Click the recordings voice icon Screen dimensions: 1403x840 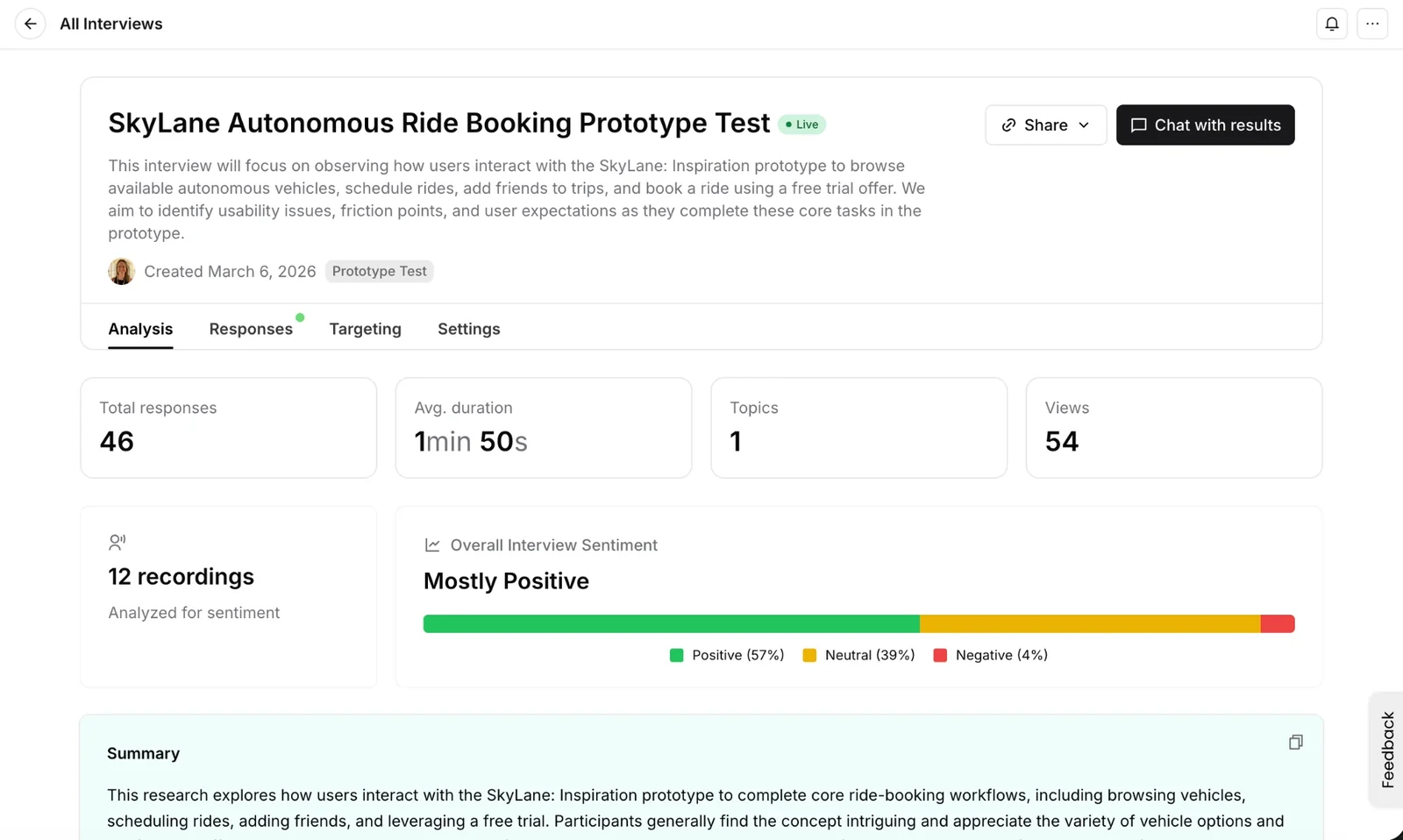117,543
